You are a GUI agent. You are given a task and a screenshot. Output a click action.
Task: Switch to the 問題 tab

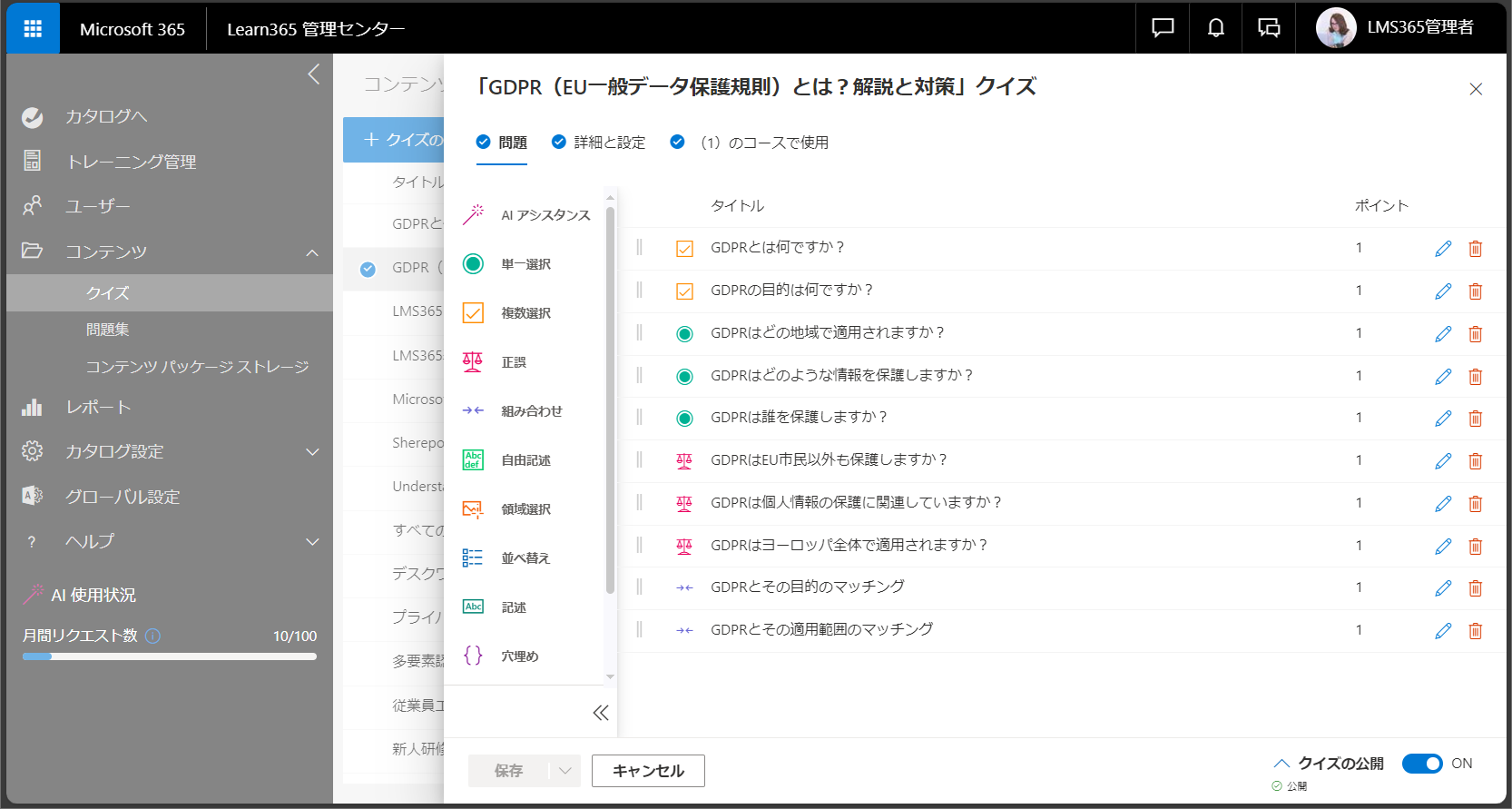coord(502,143)
